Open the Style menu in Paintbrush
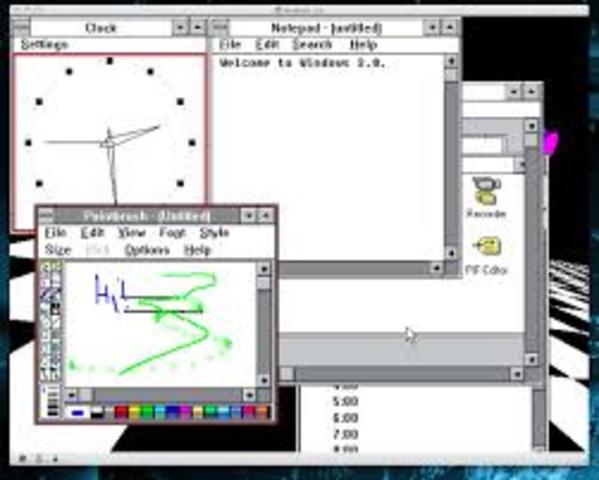599x480 pixels. point(214,233)
